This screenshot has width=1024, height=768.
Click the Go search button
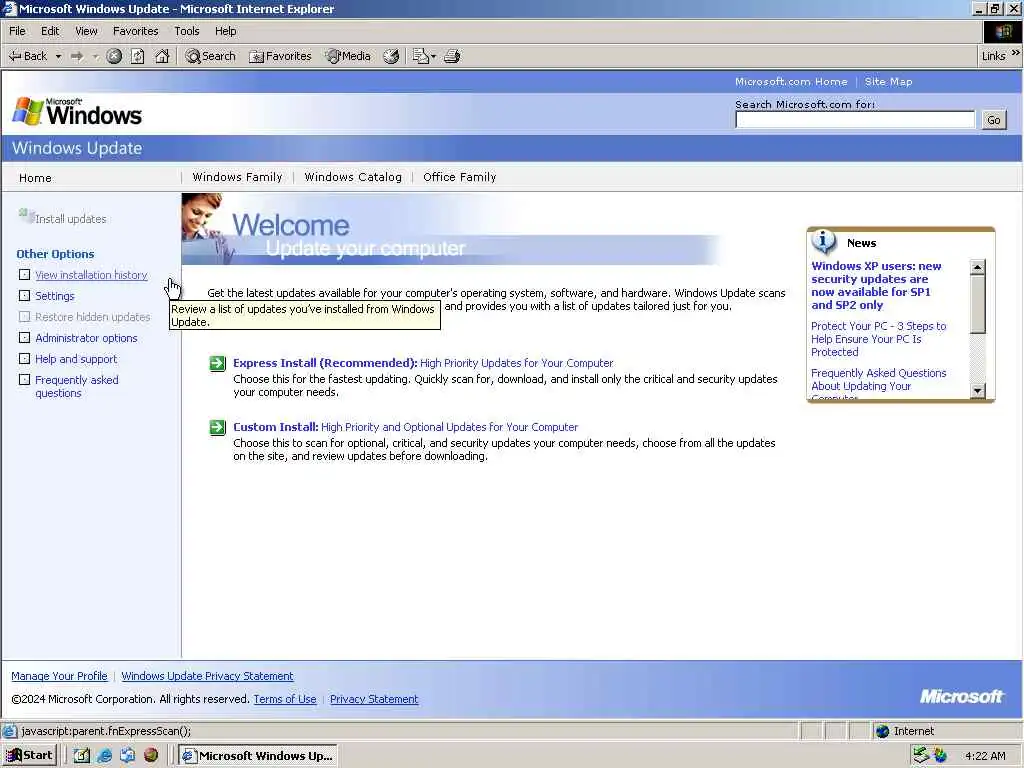994,120
